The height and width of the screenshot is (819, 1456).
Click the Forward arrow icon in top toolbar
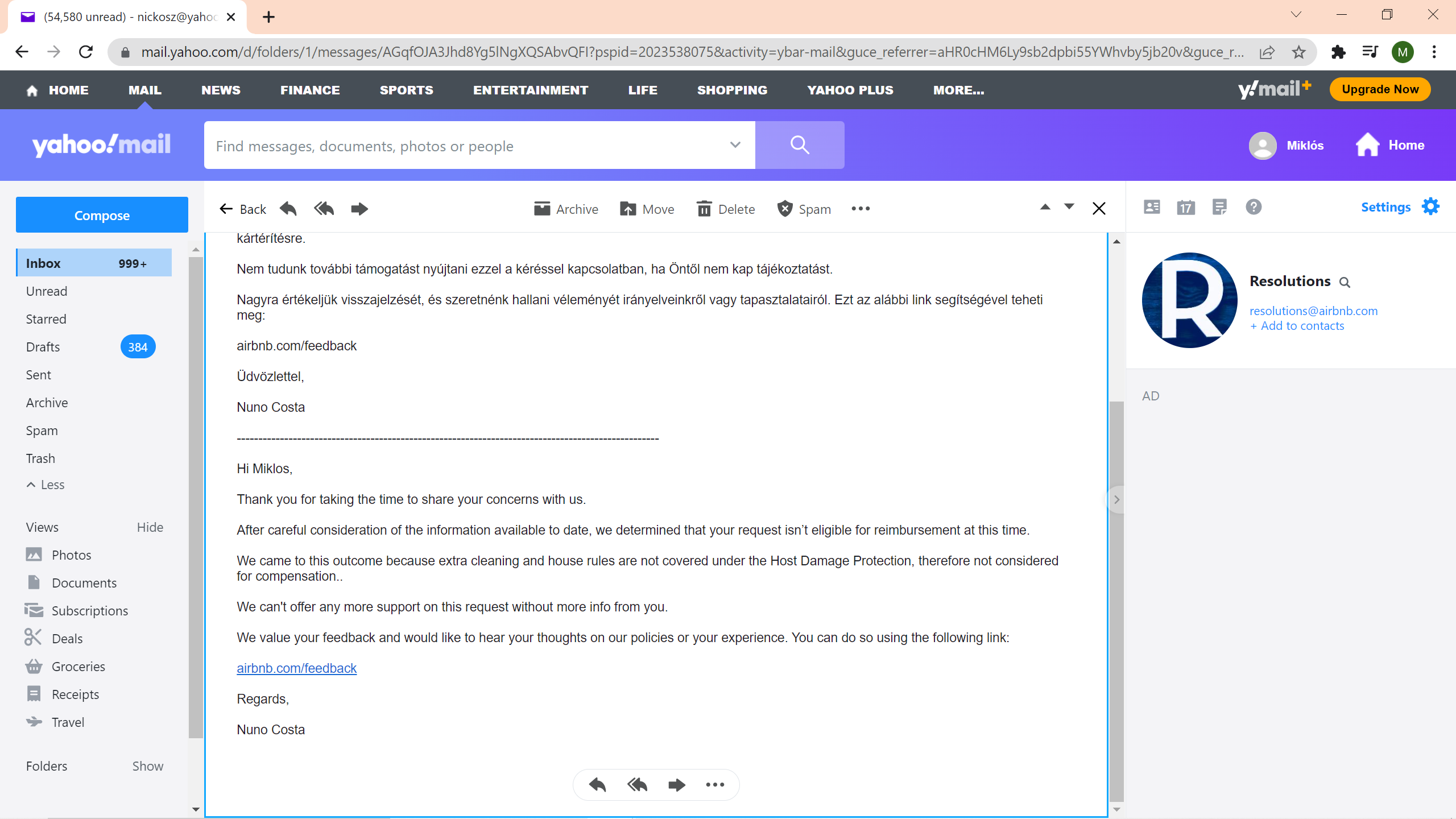(x=359, y=209)
